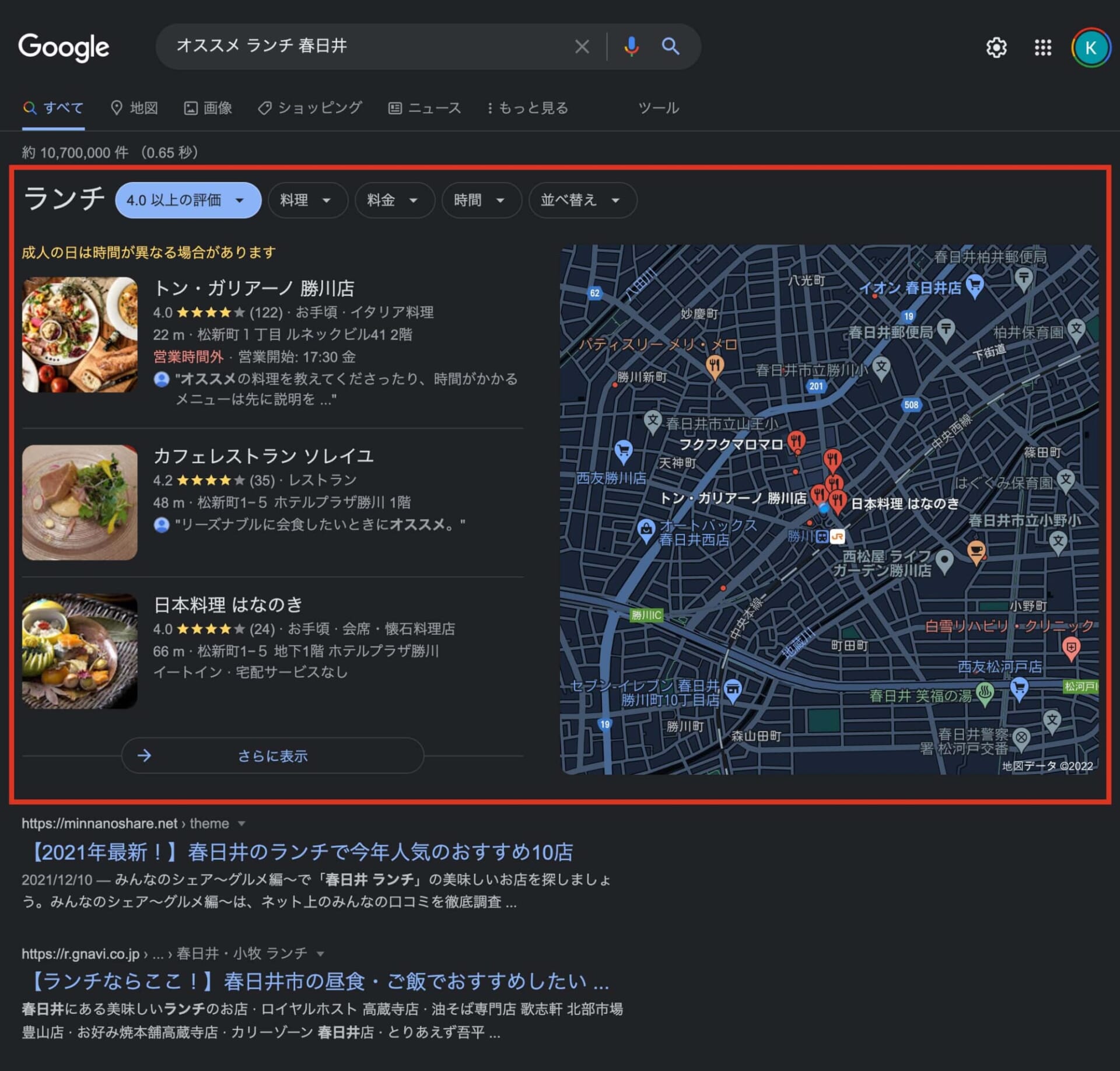The image size is (1120, 1071).
Task: Open the もっと見る menu
Action: click(527, 108)
